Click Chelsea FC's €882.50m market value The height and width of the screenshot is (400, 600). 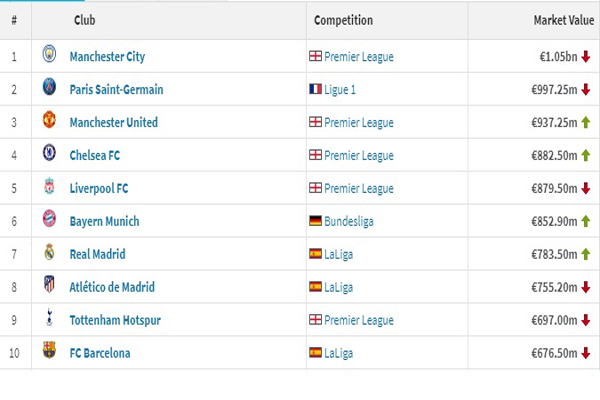pyautogui.click(x=555, y=156)
